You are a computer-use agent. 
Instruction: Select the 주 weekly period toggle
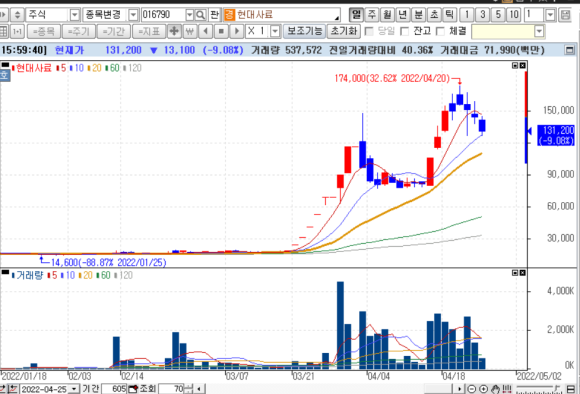pos(372,15)
